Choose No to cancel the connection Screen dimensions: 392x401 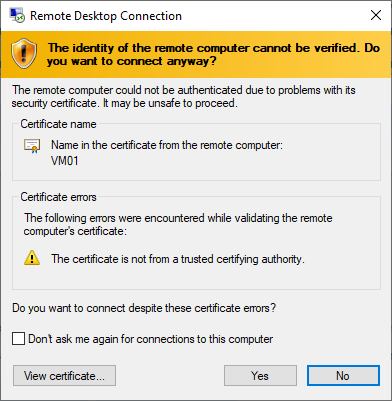tap(343, 376)
